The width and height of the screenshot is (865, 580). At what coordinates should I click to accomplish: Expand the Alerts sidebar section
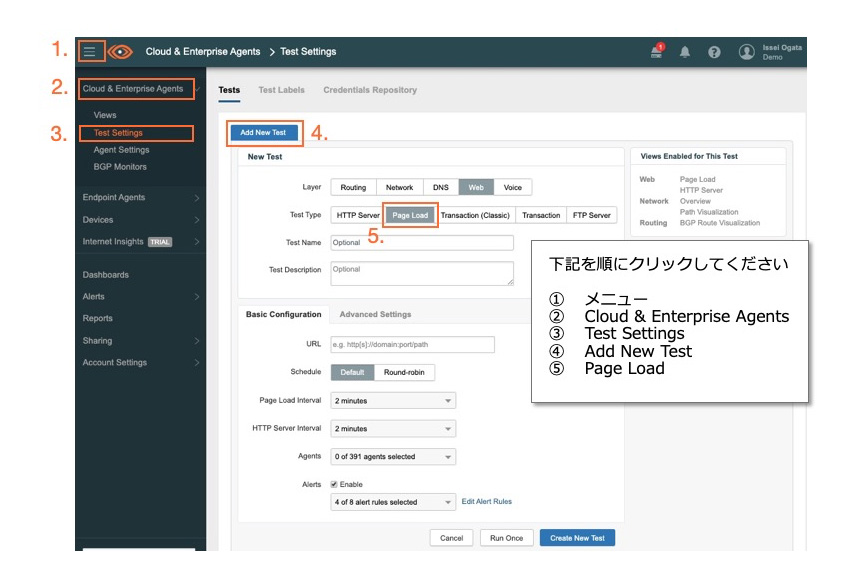click(140, 296)
